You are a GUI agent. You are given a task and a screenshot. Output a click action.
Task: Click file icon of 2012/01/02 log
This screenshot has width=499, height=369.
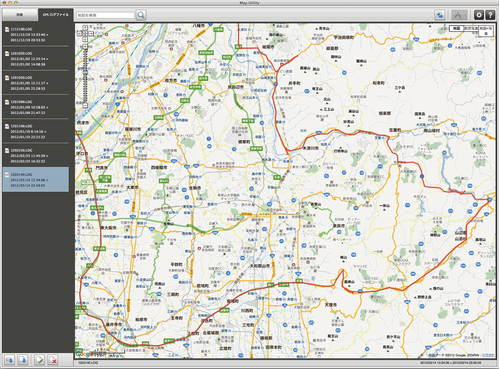pyautogui.click(x=7, y=54)
